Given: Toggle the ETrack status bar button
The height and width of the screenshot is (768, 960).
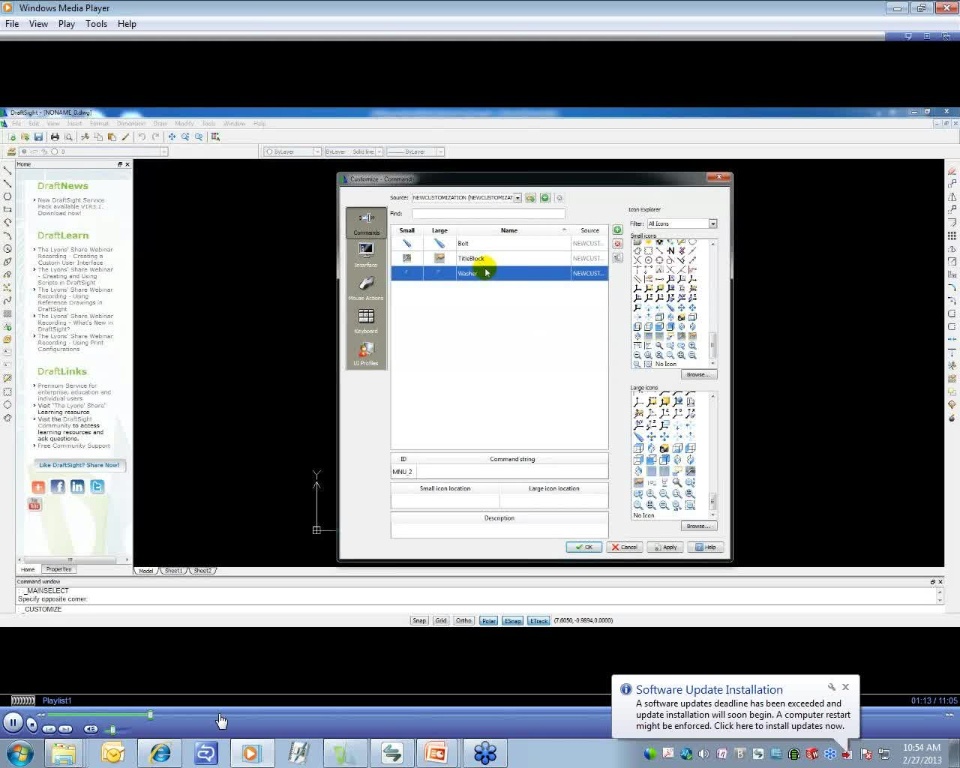Looking at the screenshot, I should [x=538, y=620].
